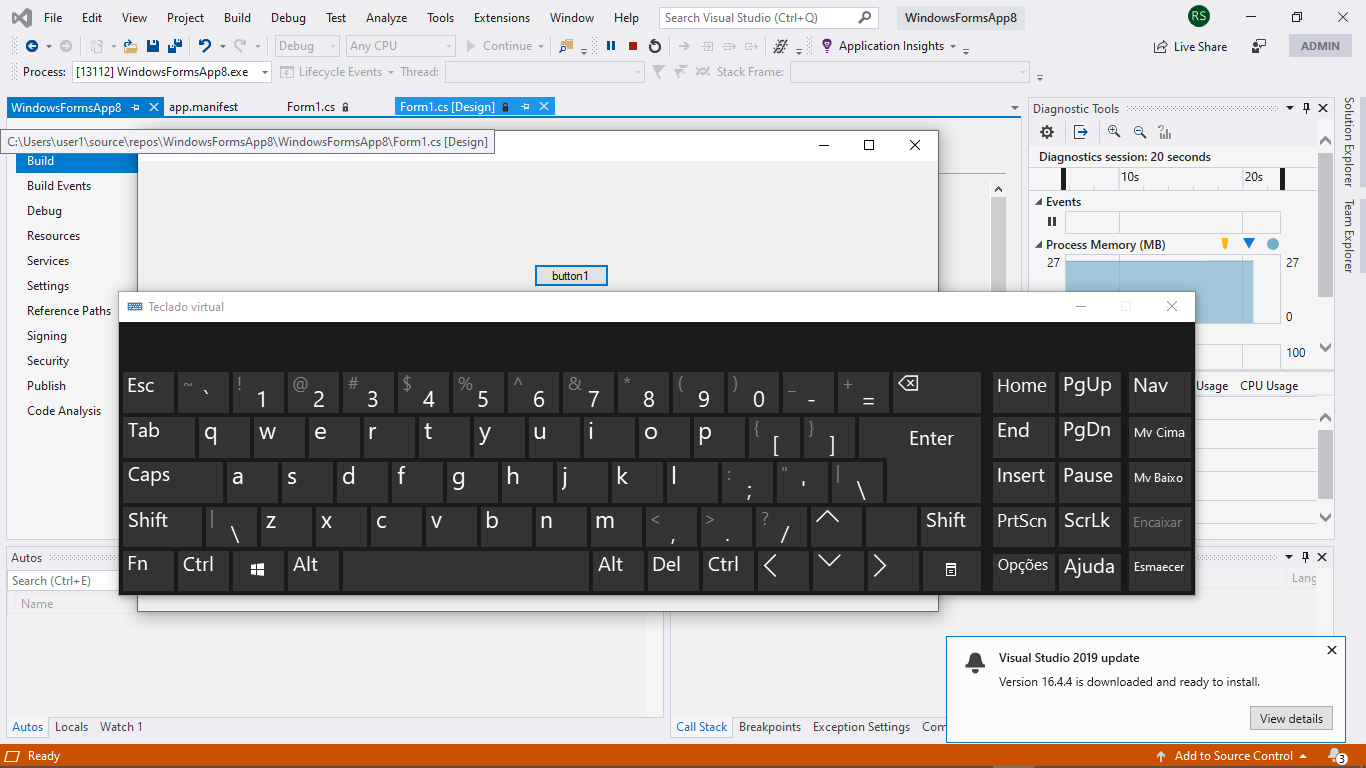This screenshot has height=768, width=1366.
Task: Click the Opções key on virtual keyboard
Action: 1023,570
